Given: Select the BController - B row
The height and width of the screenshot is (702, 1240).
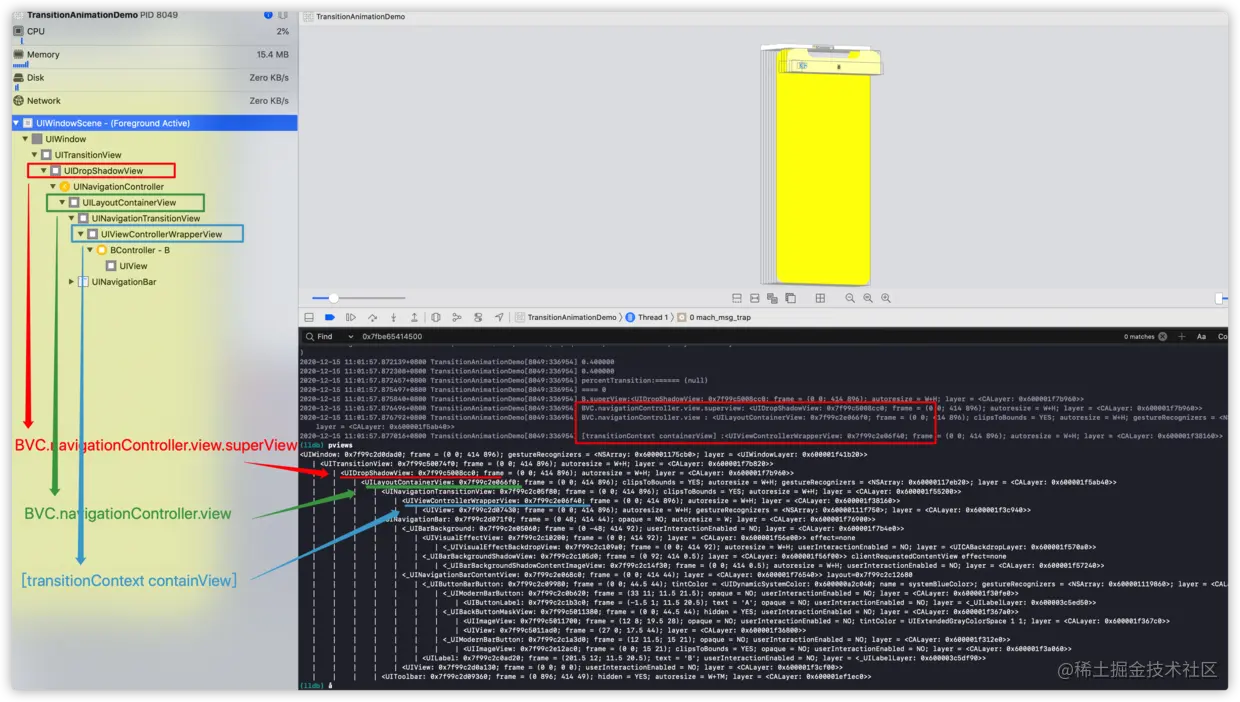Looking at the screenshot, I should coord(154,250).
